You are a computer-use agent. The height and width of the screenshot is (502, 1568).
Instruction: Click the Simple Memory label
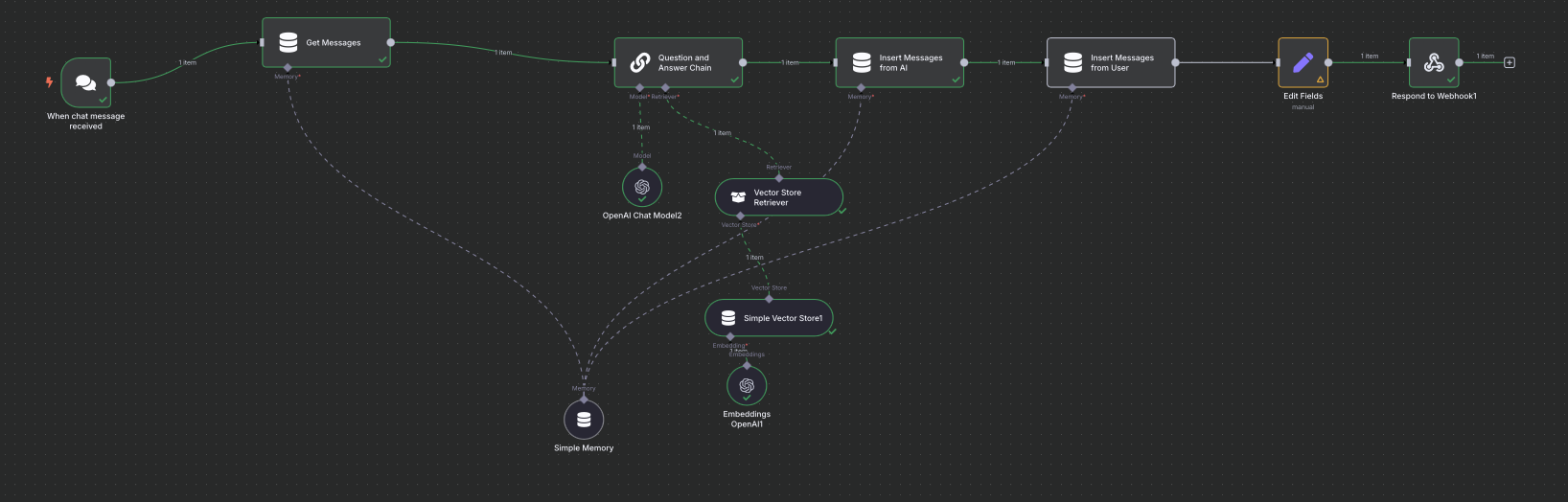point(584,447)
